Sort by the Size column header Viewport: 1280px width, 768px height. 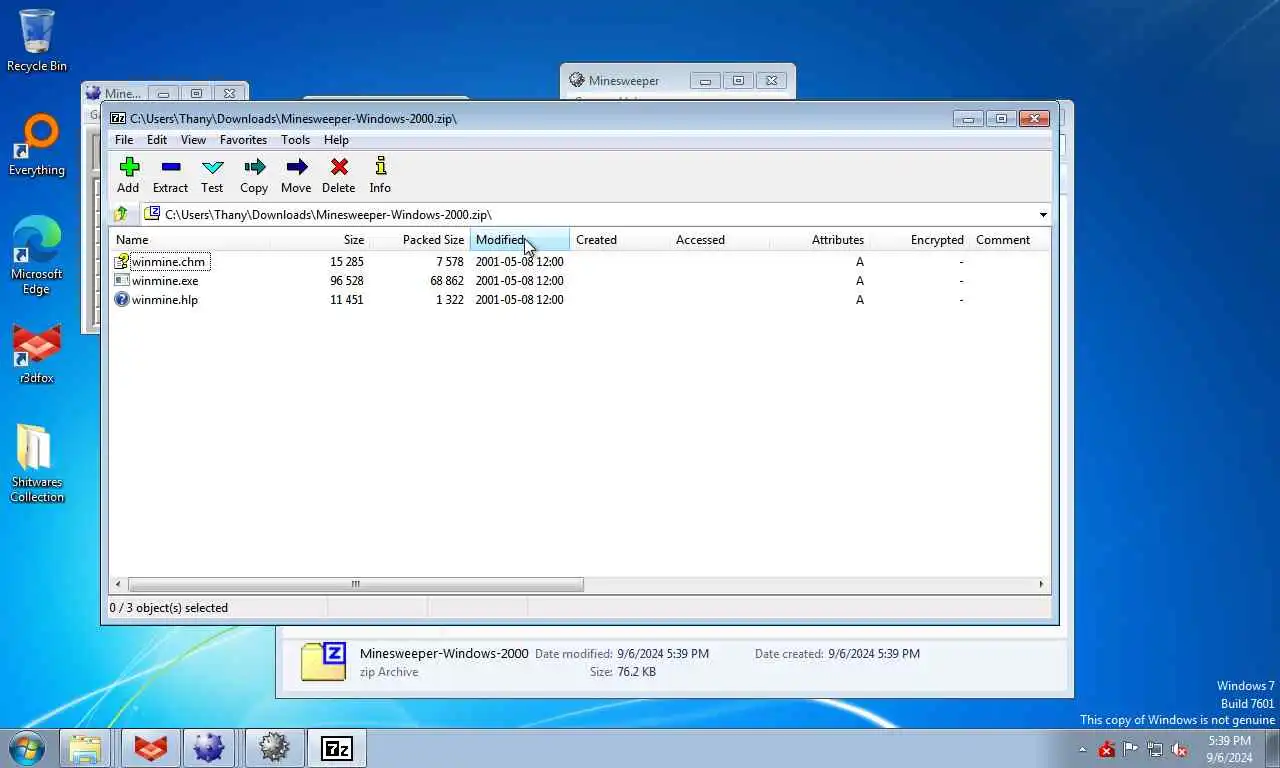point(319,240)
